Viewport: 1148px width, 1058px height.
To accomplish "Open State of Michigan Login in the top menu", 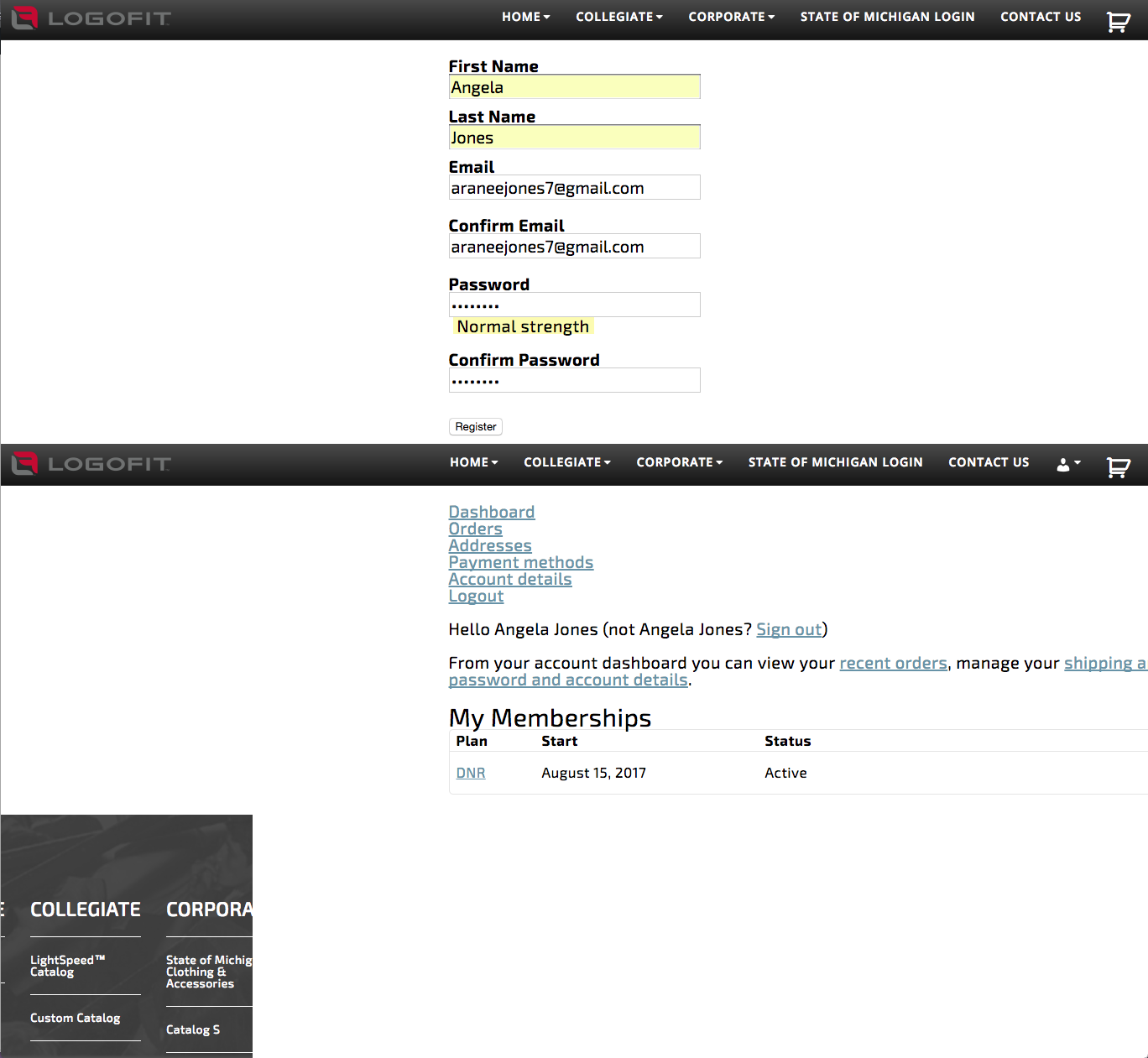I will pos(887,17).
